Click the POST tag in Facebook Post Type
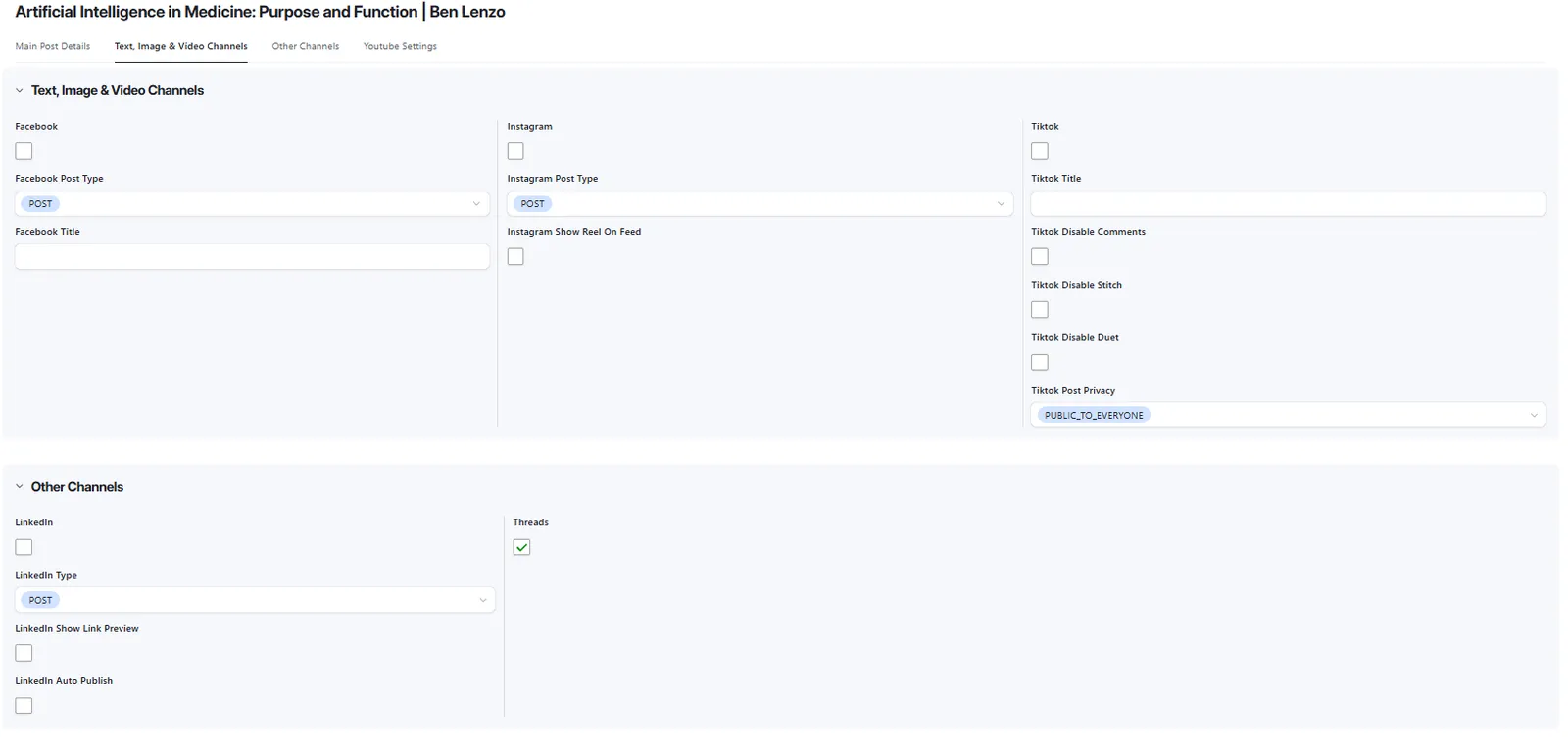Screen dimensions: 1568x741 click(40, 204)
